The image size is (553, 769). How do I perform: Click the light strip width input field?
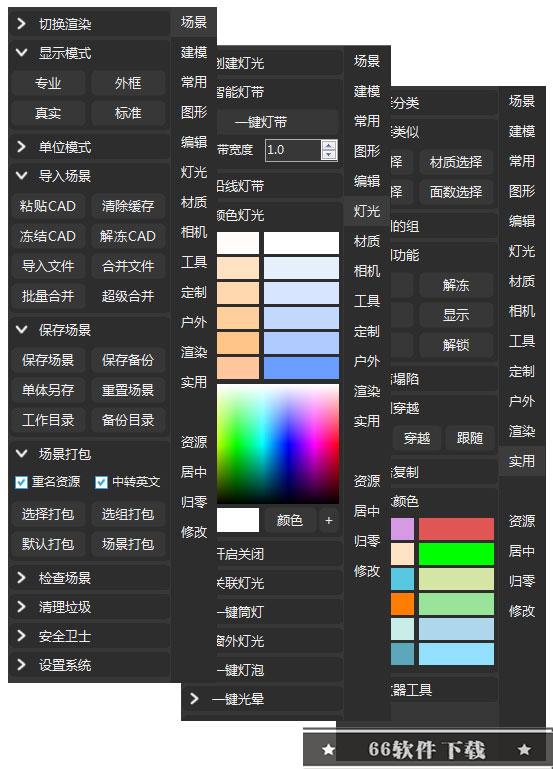point(293,150)
